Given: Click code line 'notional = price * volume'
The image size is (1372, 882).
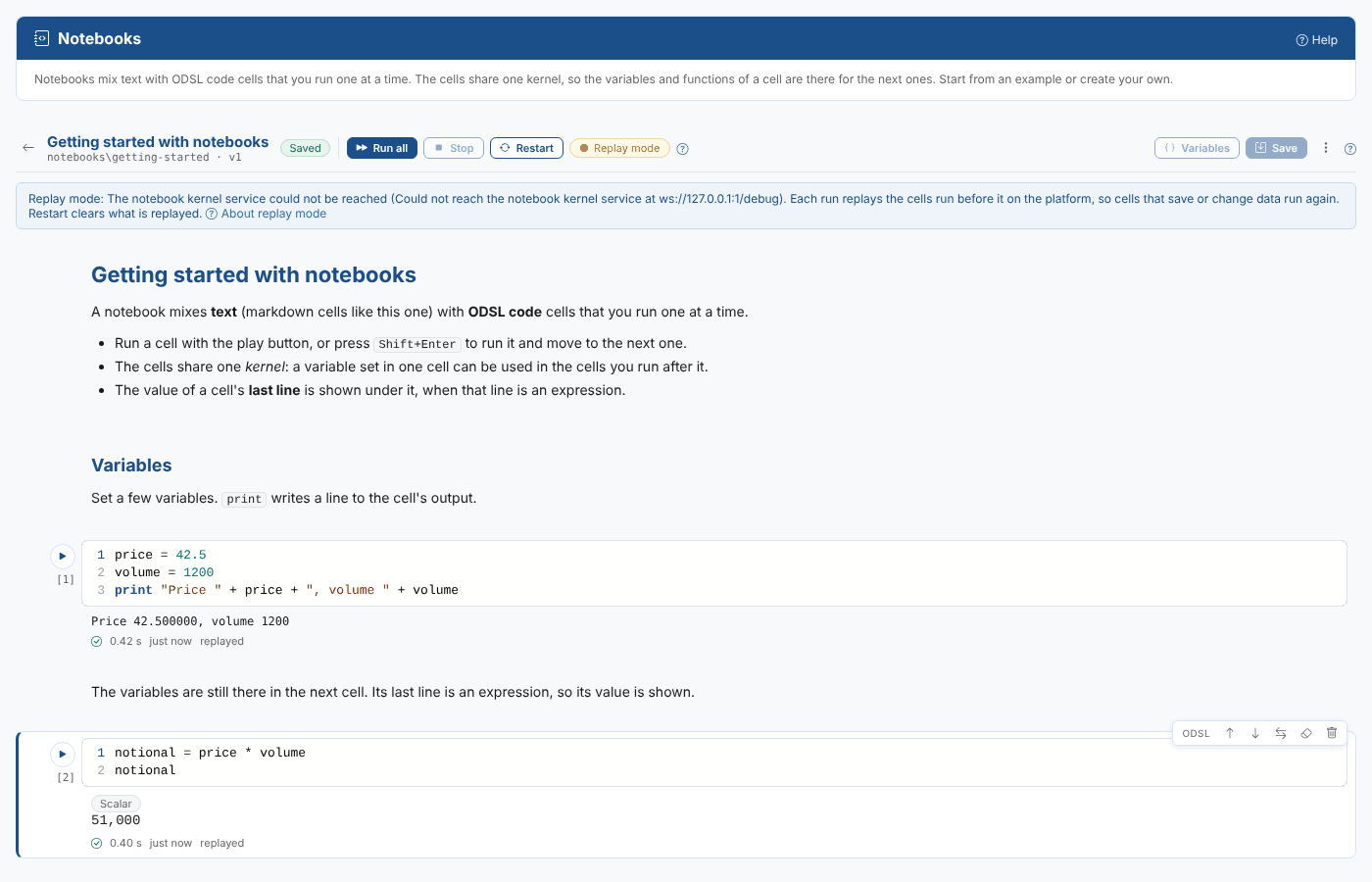Looking at the screenshot, I should click(x=210, y=753).
